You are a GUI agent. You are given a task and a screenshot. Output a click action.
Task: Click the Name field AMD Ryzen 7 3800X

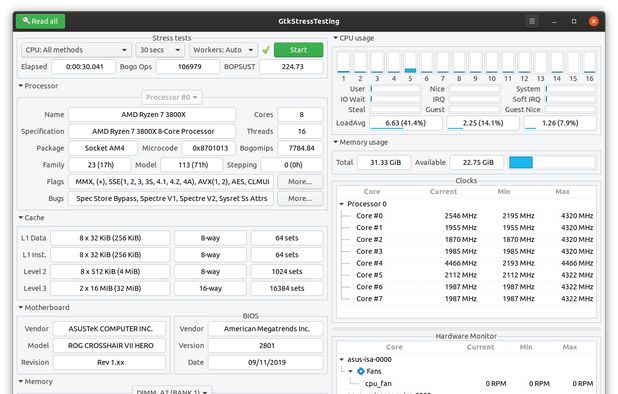(152, 115)
